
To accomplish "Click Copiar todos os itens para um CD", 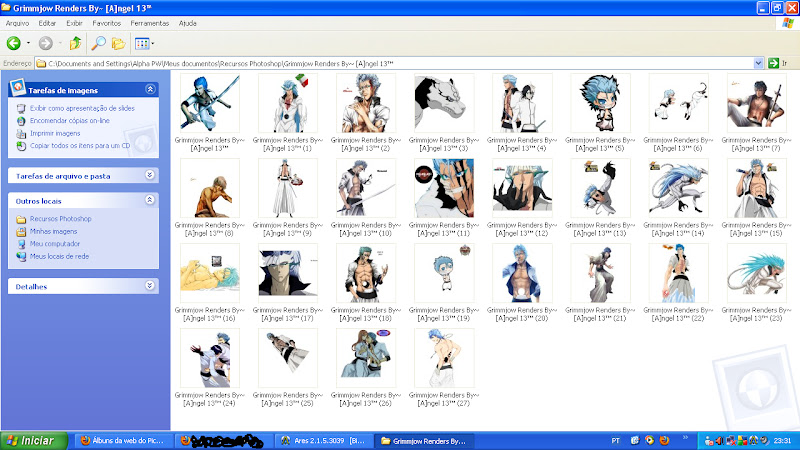I will pyautogui.click(x=80, y=146).
